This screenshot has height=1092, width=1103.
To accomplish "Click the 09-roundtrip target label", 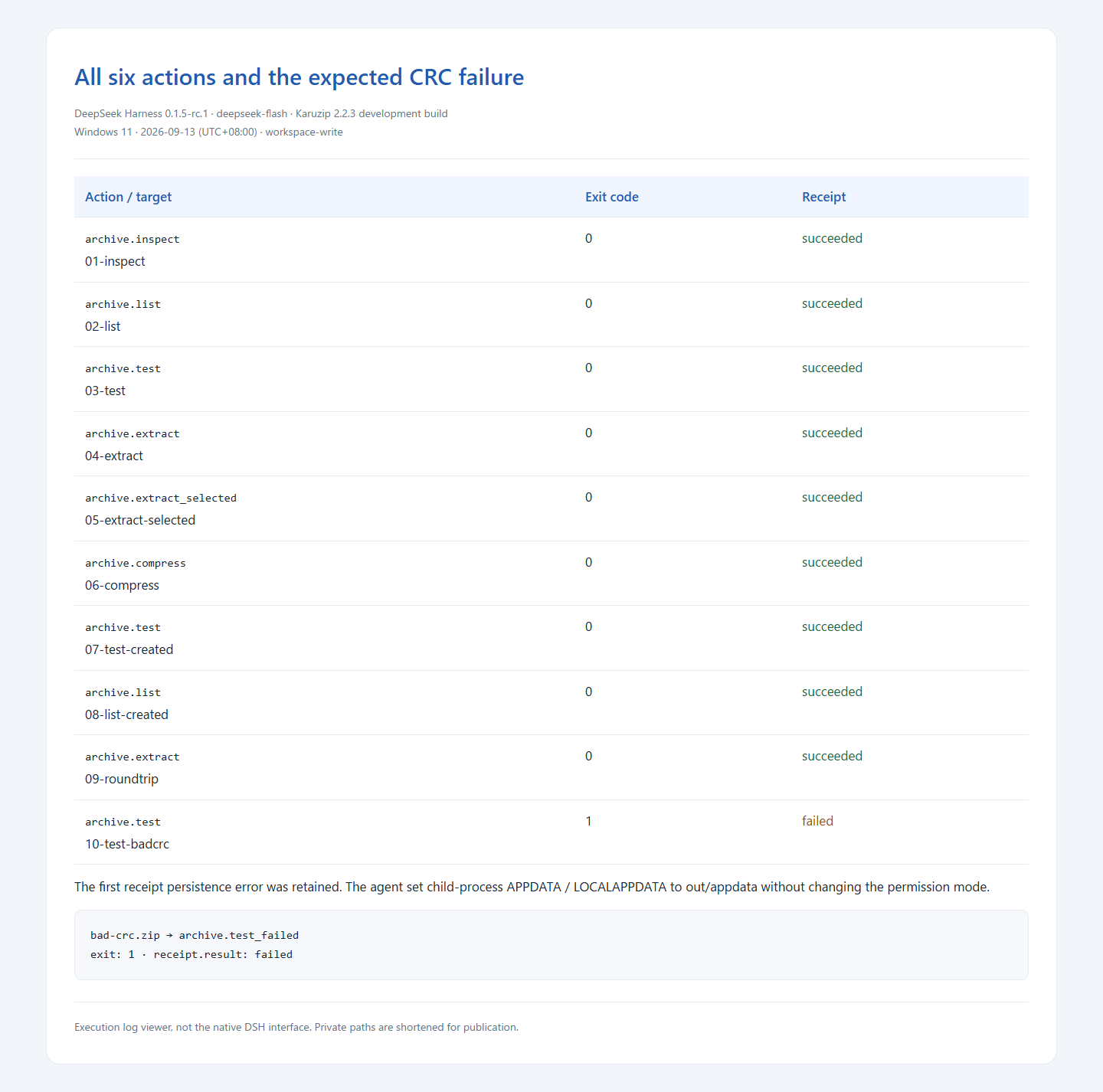I will (x=122, y=779).
